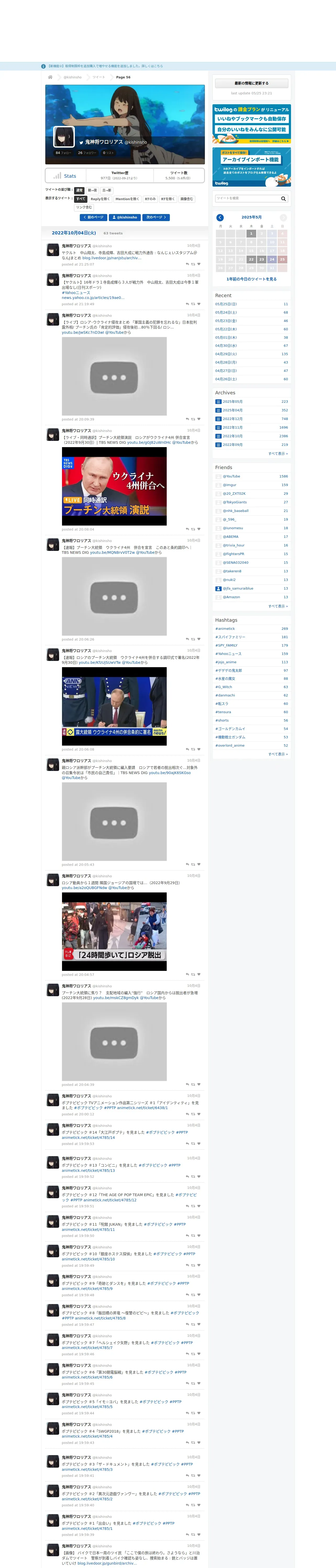The height and width of the screenshot is (1568, 336).
Task: Click the user icon beside @jfa_samuraiblue
Action: (218, 589)
